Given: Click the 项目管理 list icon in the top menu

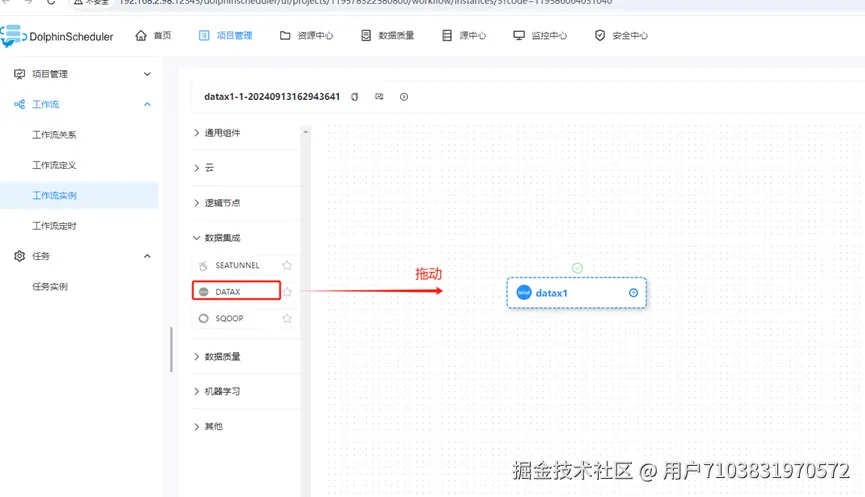Looking at the screenshot, I should tap(204, 35).
